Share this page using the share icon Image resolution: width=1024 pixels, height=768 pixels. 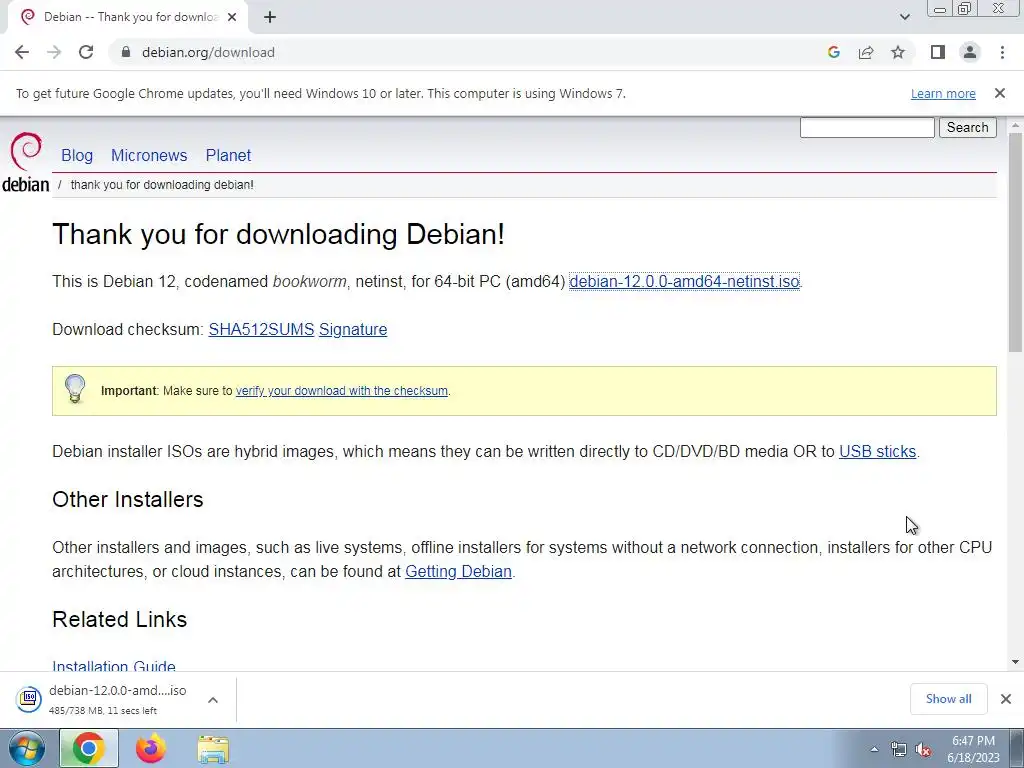click(866, 52)
